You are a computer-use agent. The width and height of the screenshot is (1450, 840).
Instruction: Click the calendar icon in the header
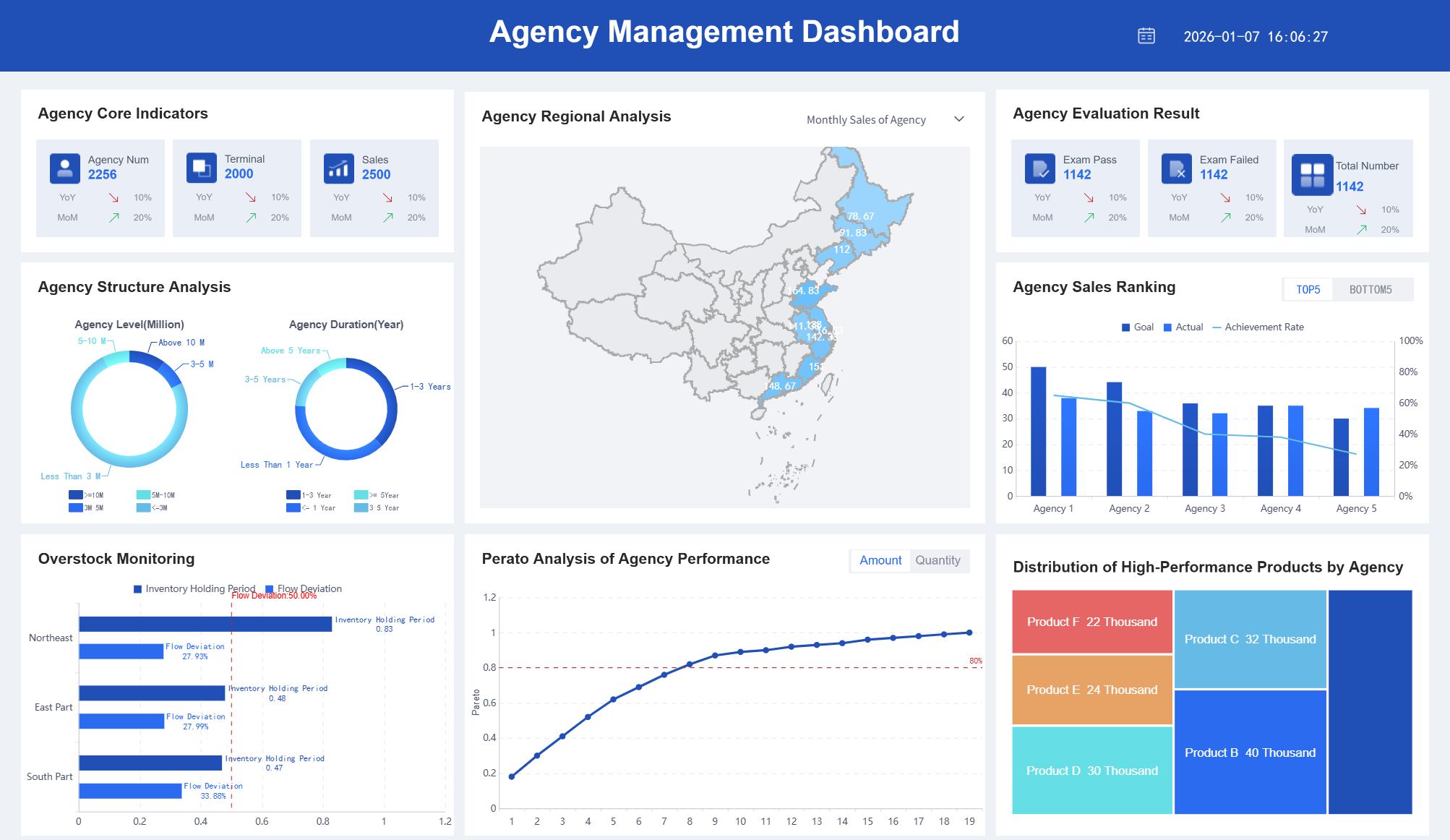click(x=1146, y=36)
